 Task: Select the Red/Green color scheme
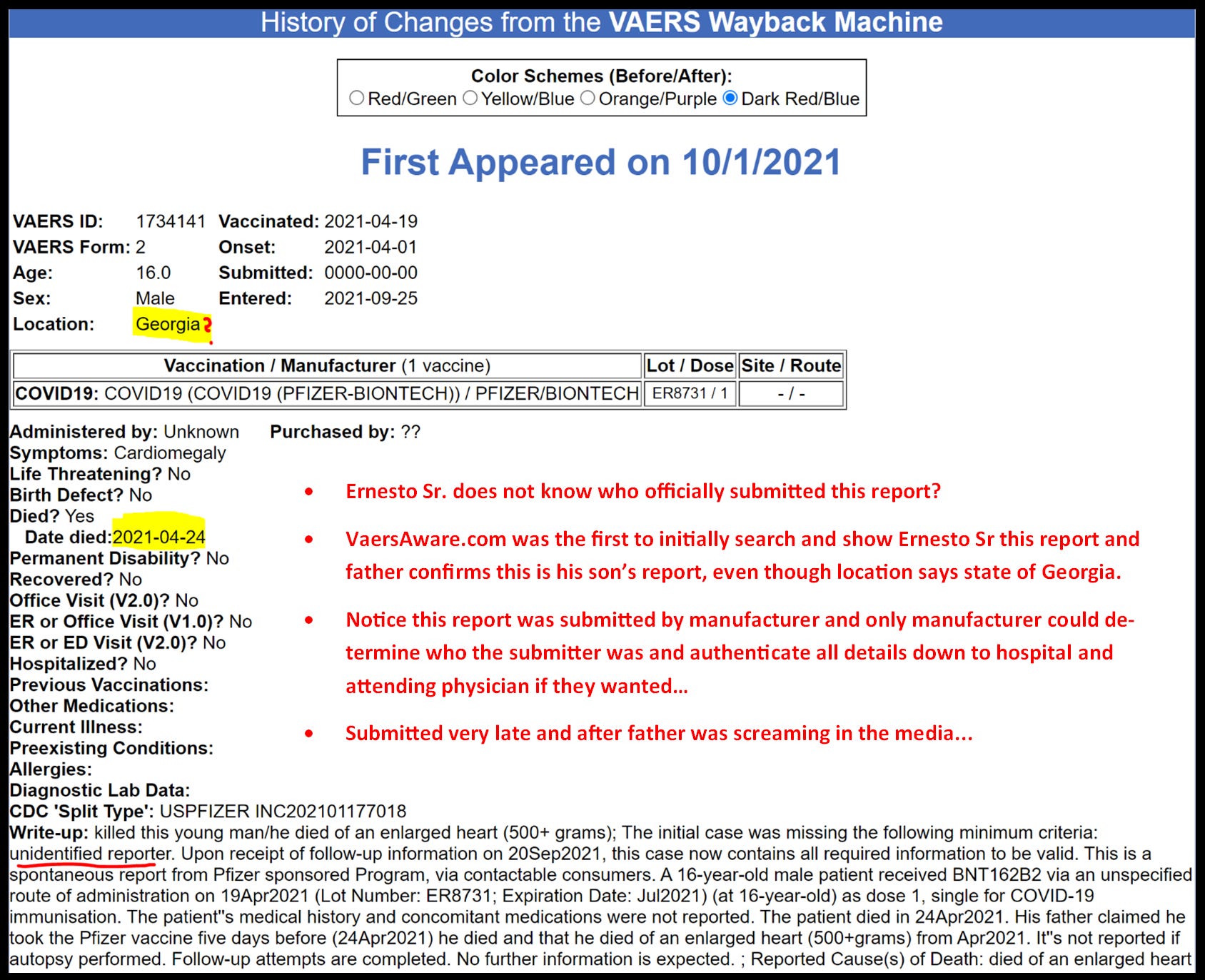tap(356, 98)
